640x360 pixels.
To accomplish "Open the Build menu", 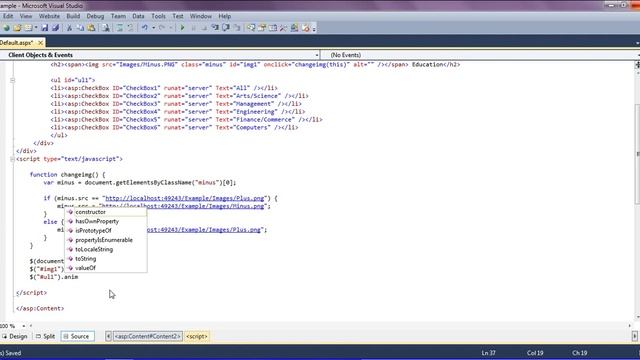I will point(73,16).
